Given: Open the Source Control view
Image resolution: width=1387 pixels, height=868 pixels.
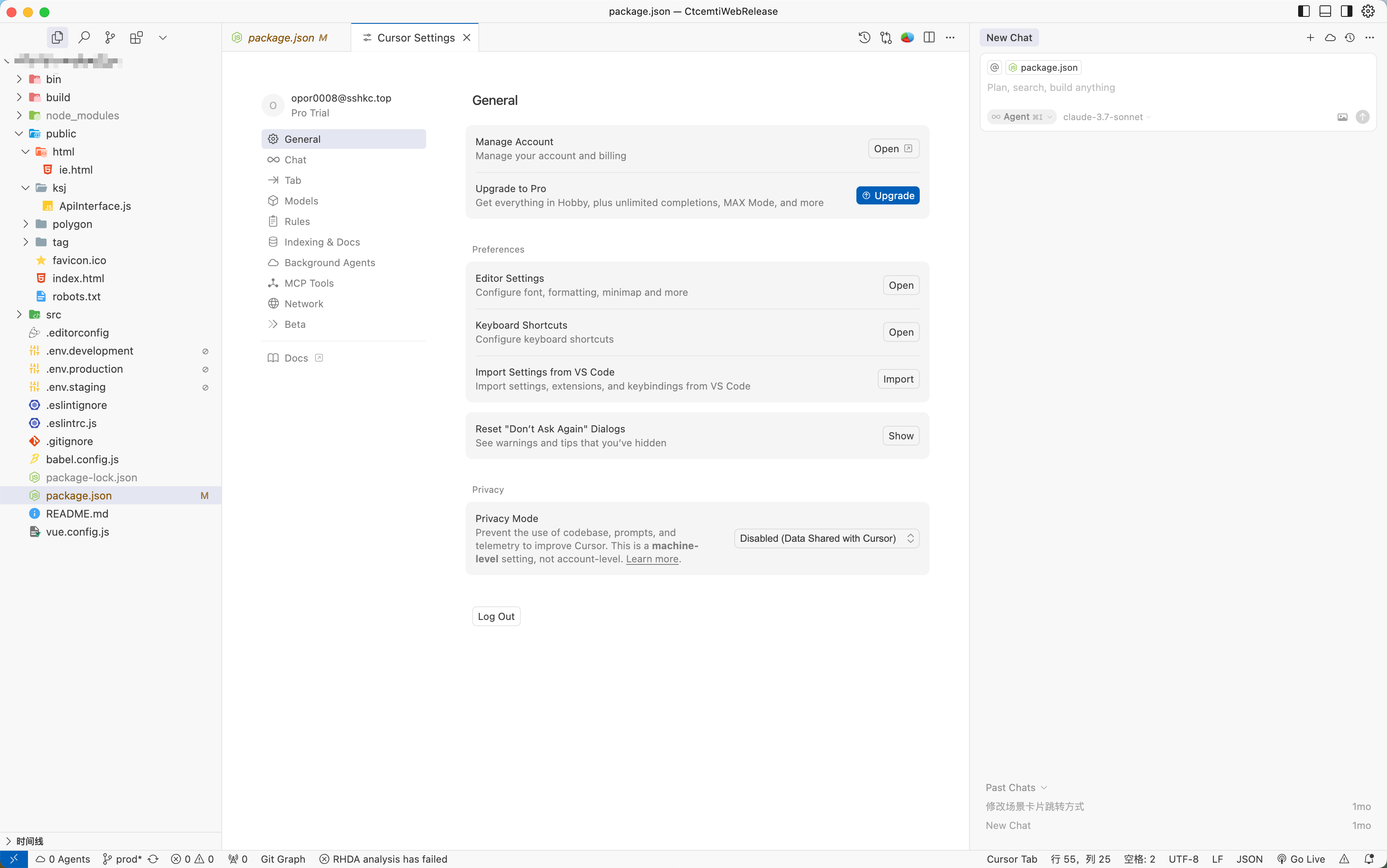Looking at the screenshot, I should (x=109, y=37).
